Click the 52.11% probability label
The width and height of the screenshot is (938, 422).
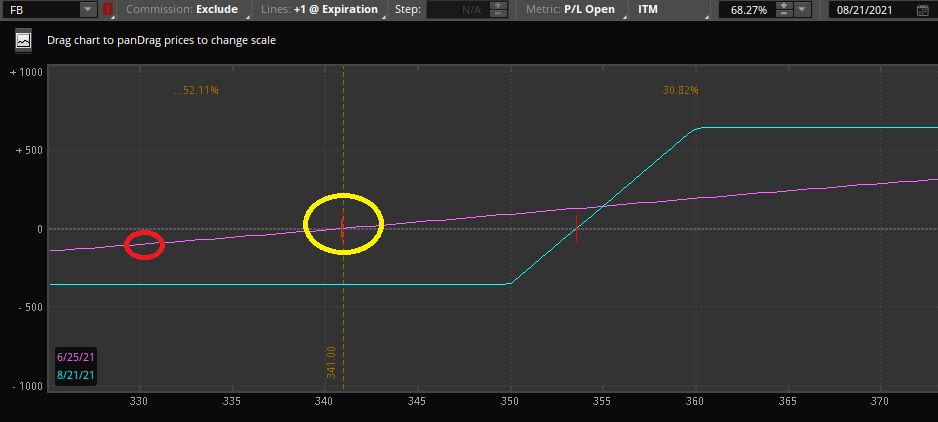(x=197, y=90)
